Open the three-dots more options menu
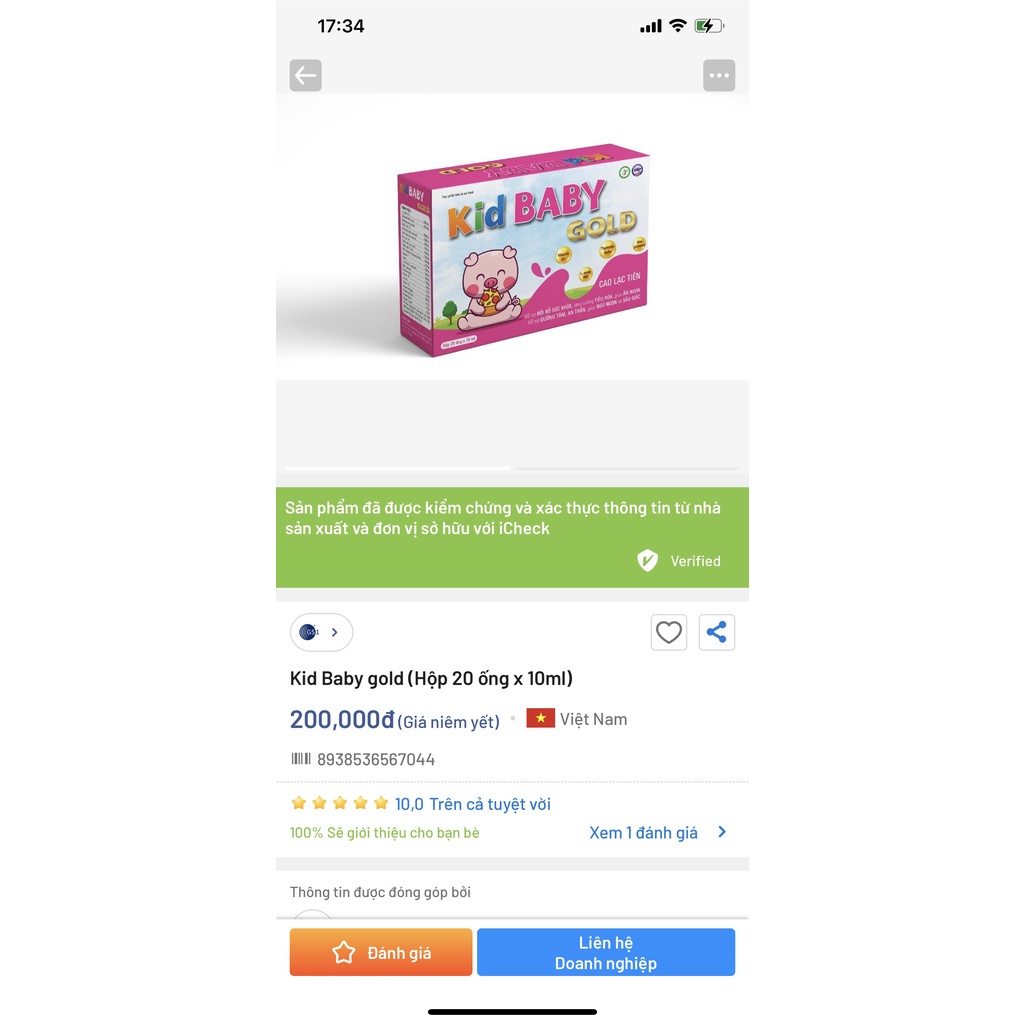Image resolution: width=1024 pixels, height=1024 pixels. [718, 75]
